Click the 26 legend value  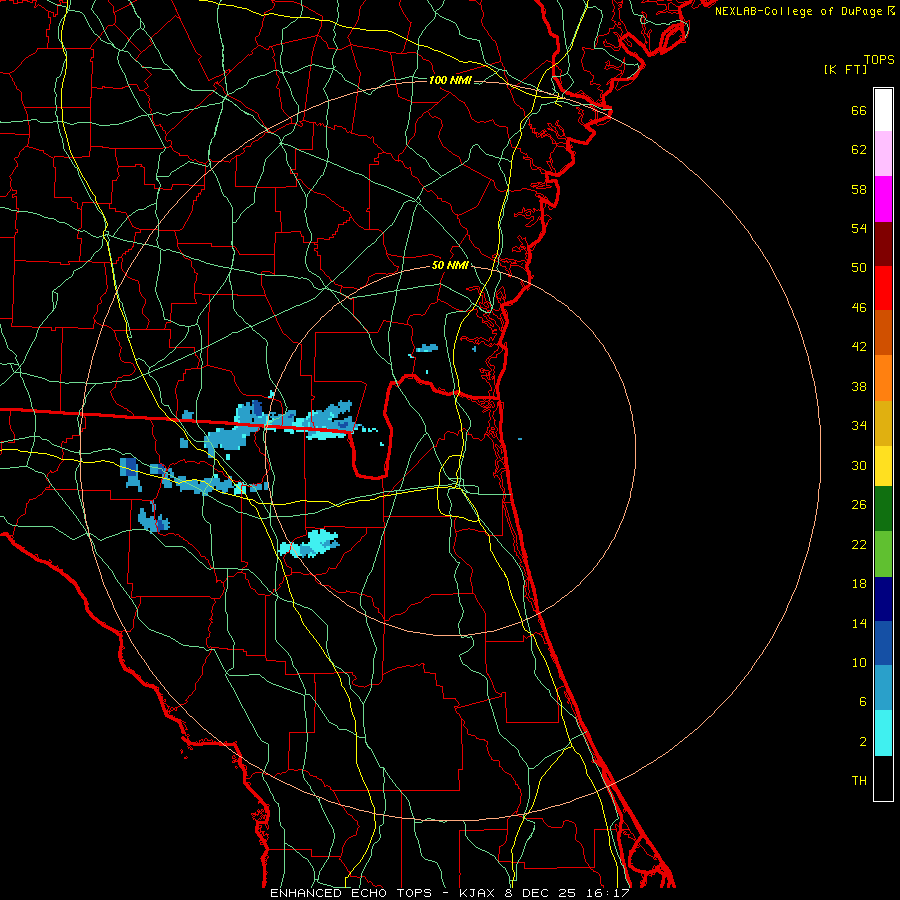[859, 505]
